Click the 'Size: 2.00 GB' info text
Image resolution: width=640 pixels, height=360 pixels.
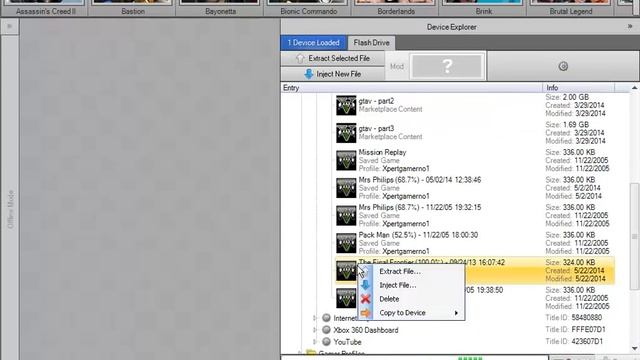pos(567,97)
